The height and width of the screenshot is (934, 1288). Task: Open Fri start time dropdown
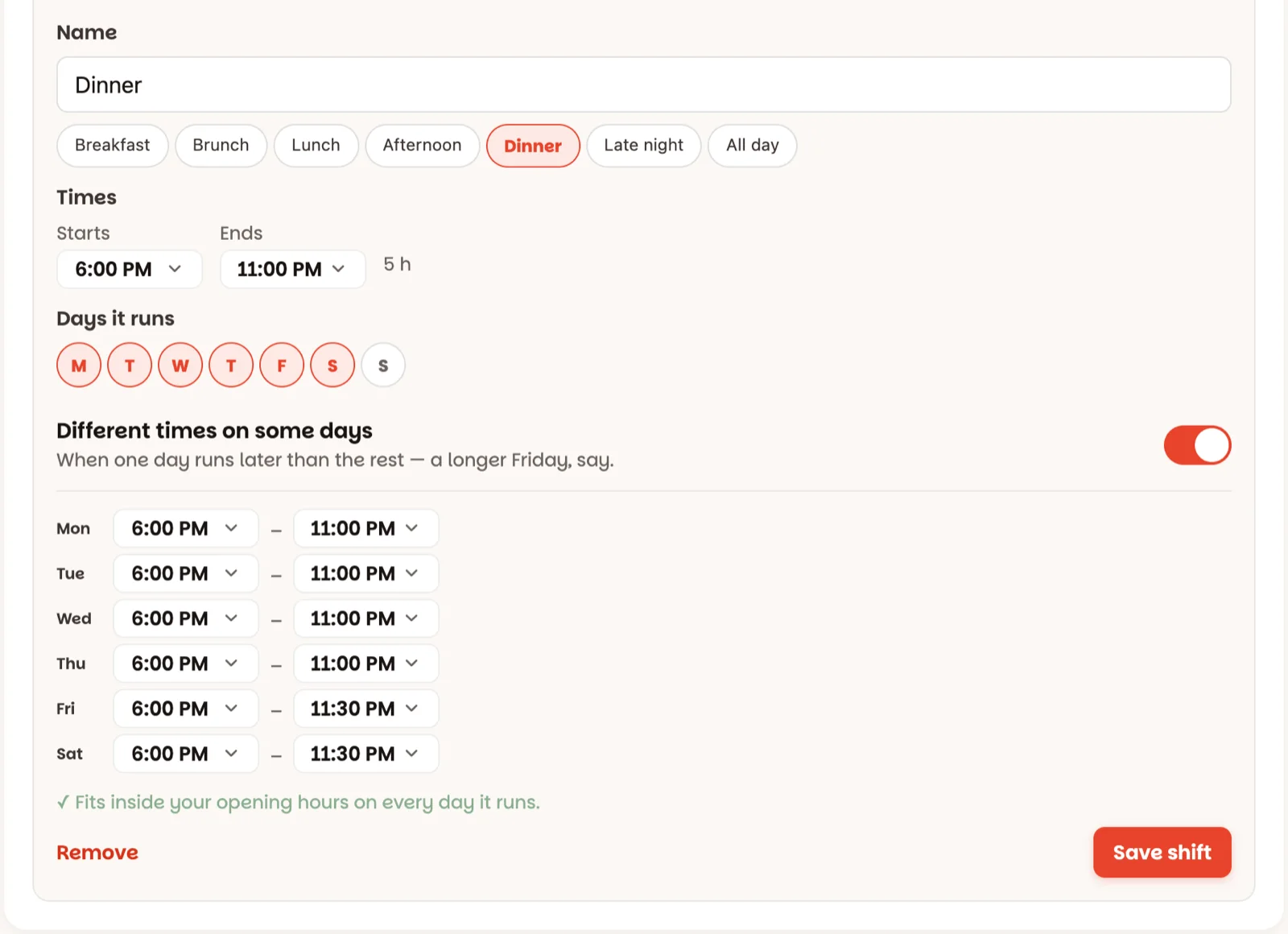tap(186, 709)
